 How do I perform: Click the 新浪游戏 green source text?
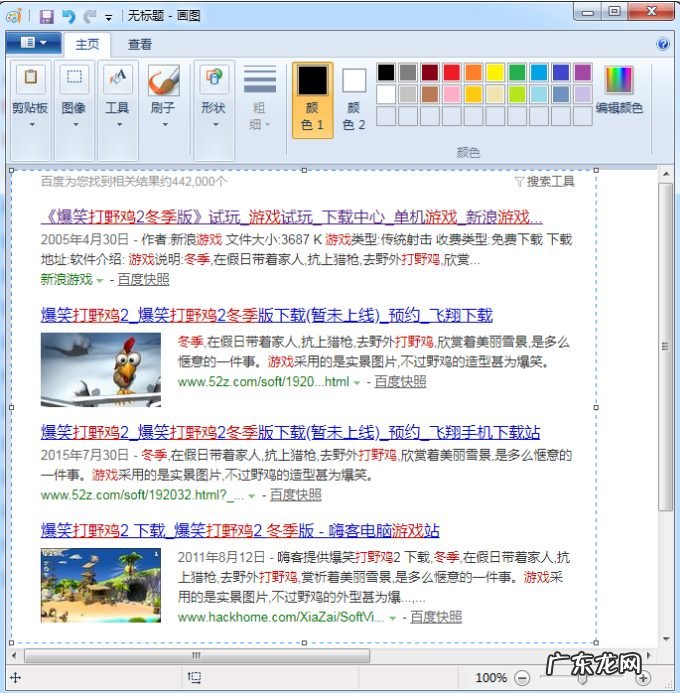[x=67, y=279]
